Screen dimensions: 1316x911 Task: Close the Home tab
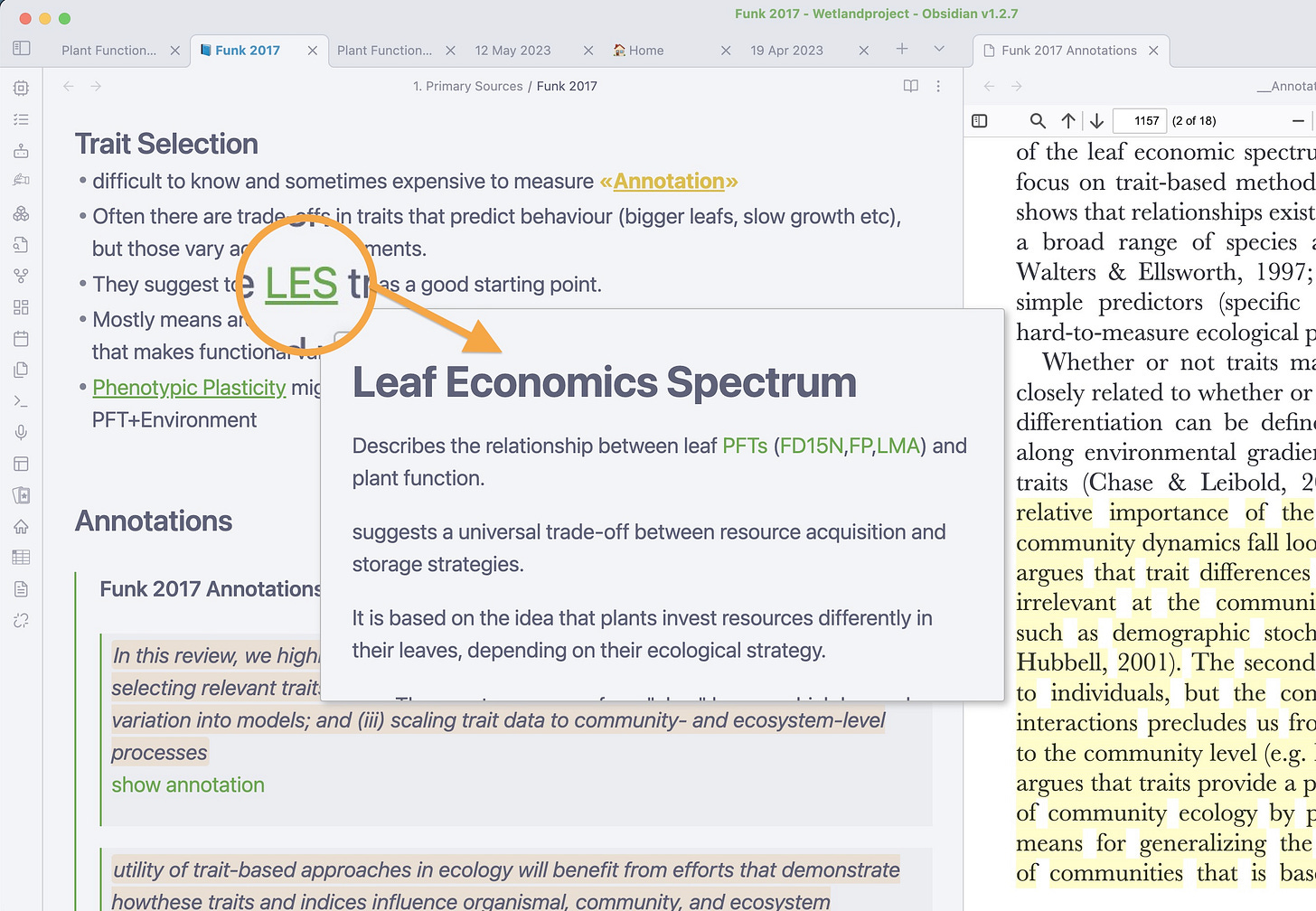726,51
